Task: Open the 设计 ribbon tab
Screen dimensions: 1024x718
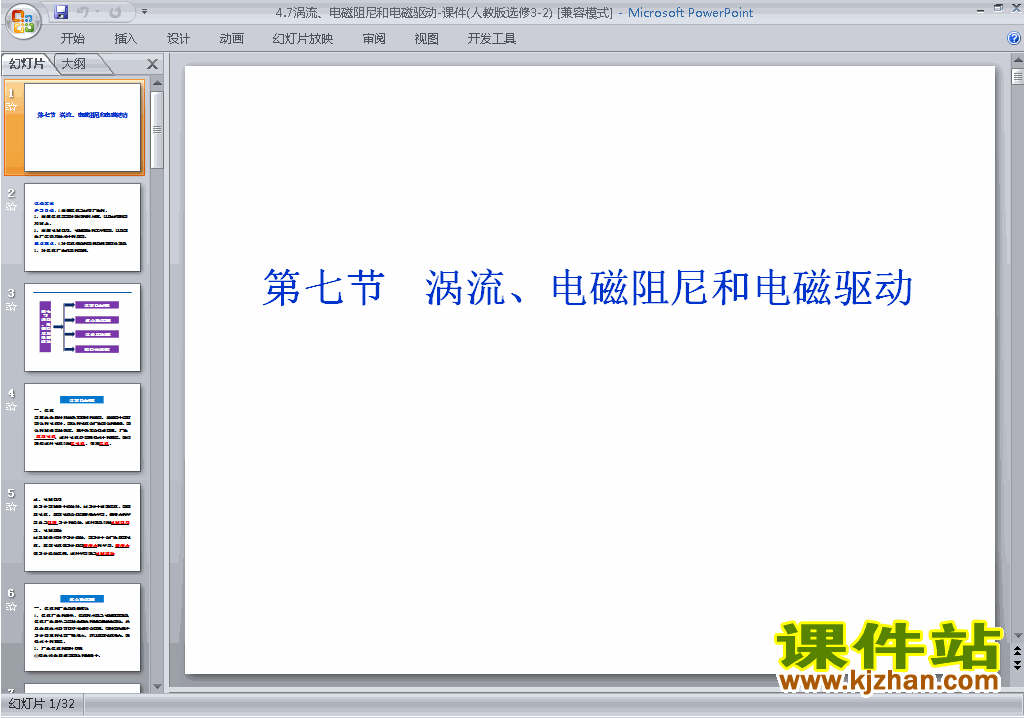Action: (x=178, y=39)
